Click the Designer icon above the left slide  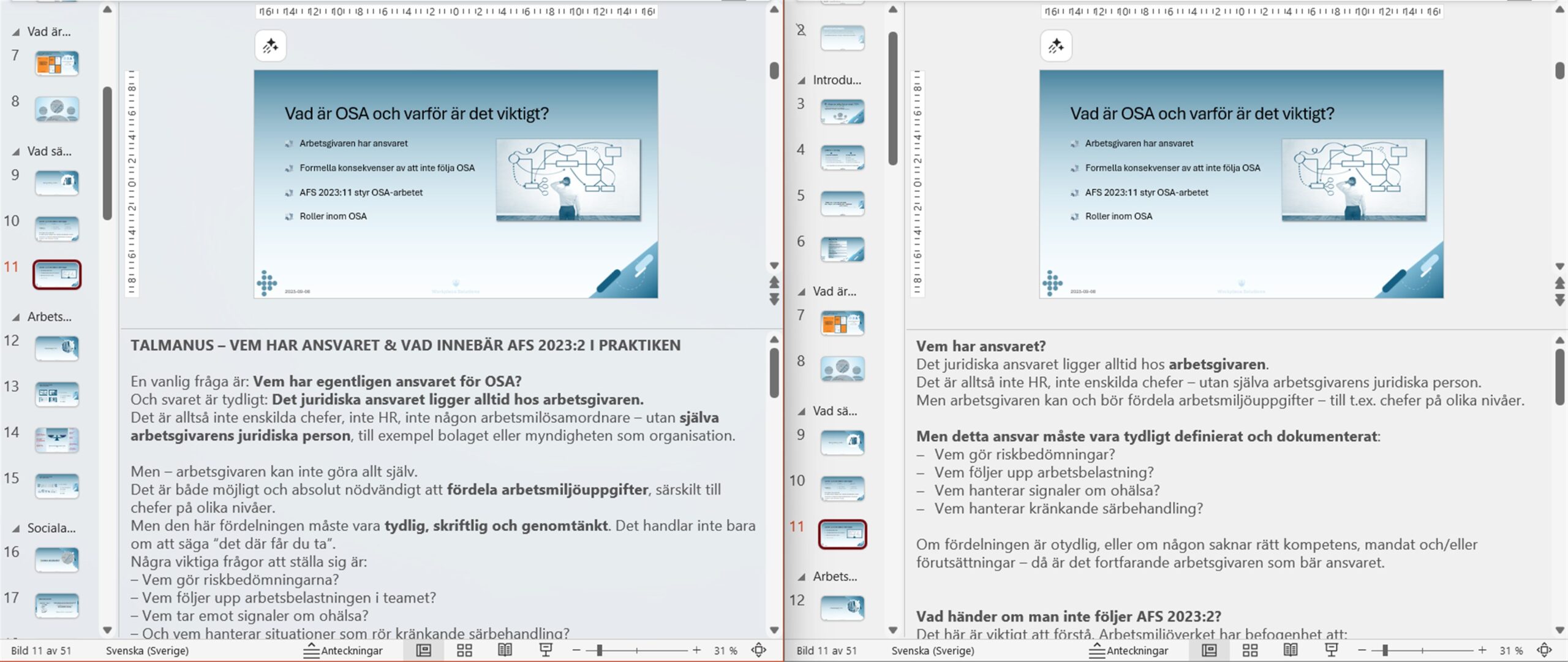coord(271,46)
